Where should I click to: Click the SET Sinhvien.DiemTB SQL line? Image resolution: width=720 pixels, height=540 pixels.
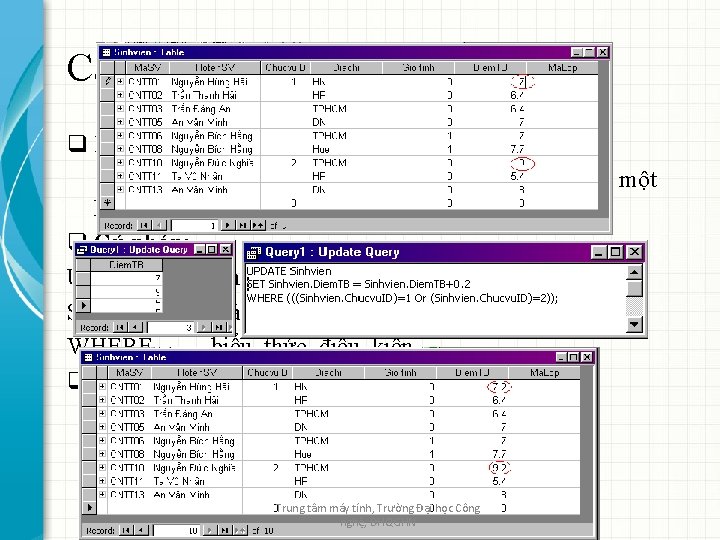(359, 284)
